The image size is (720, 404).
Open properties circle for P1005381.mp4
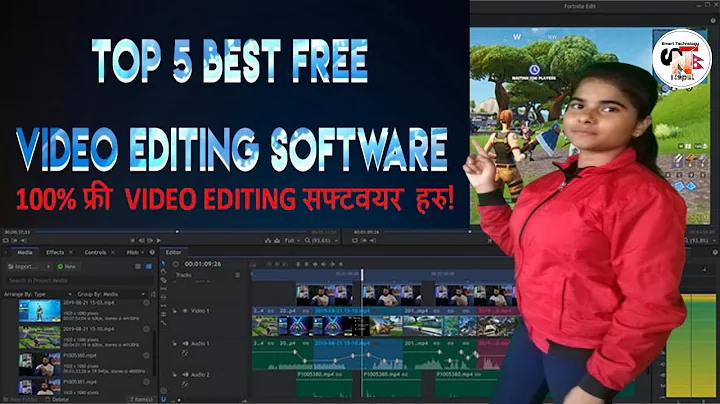point(146,382)
